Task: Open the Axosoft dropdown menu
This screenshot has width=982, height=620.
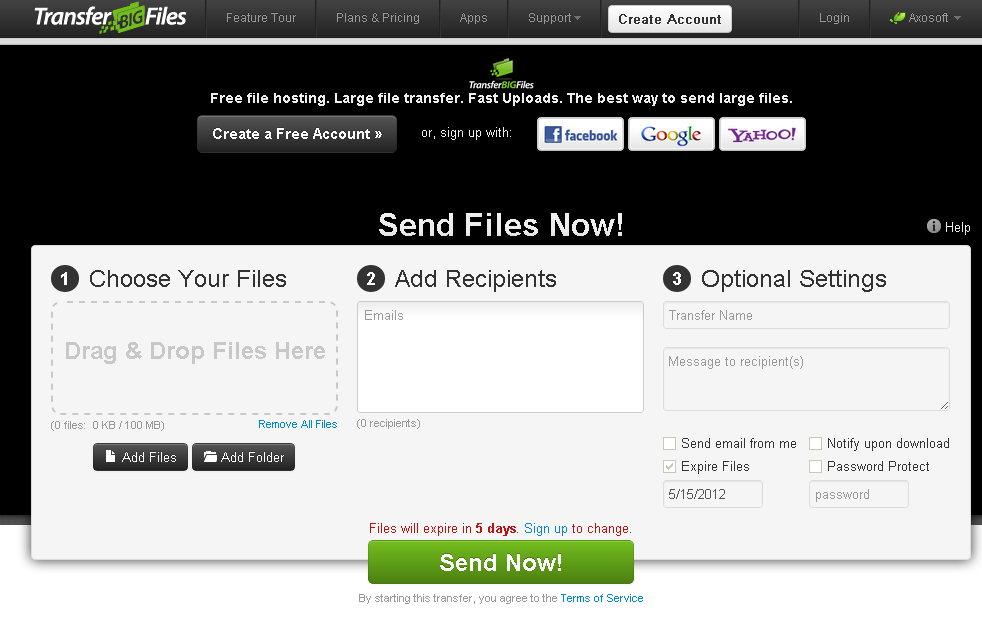Action: [x=926, y=18]
